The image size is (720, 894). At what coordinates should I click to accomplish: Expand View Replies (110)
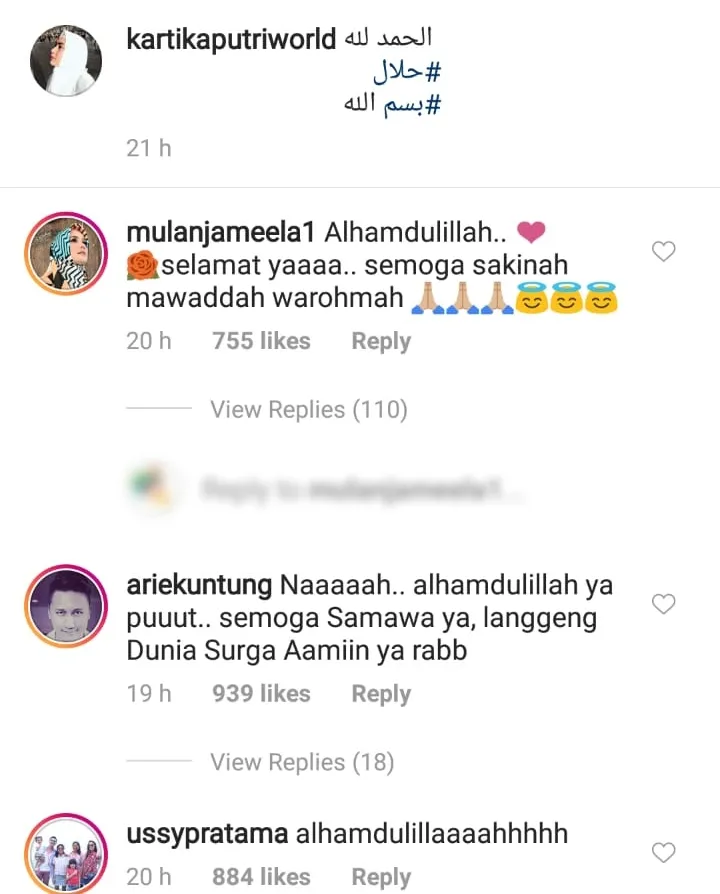(308, 409)
